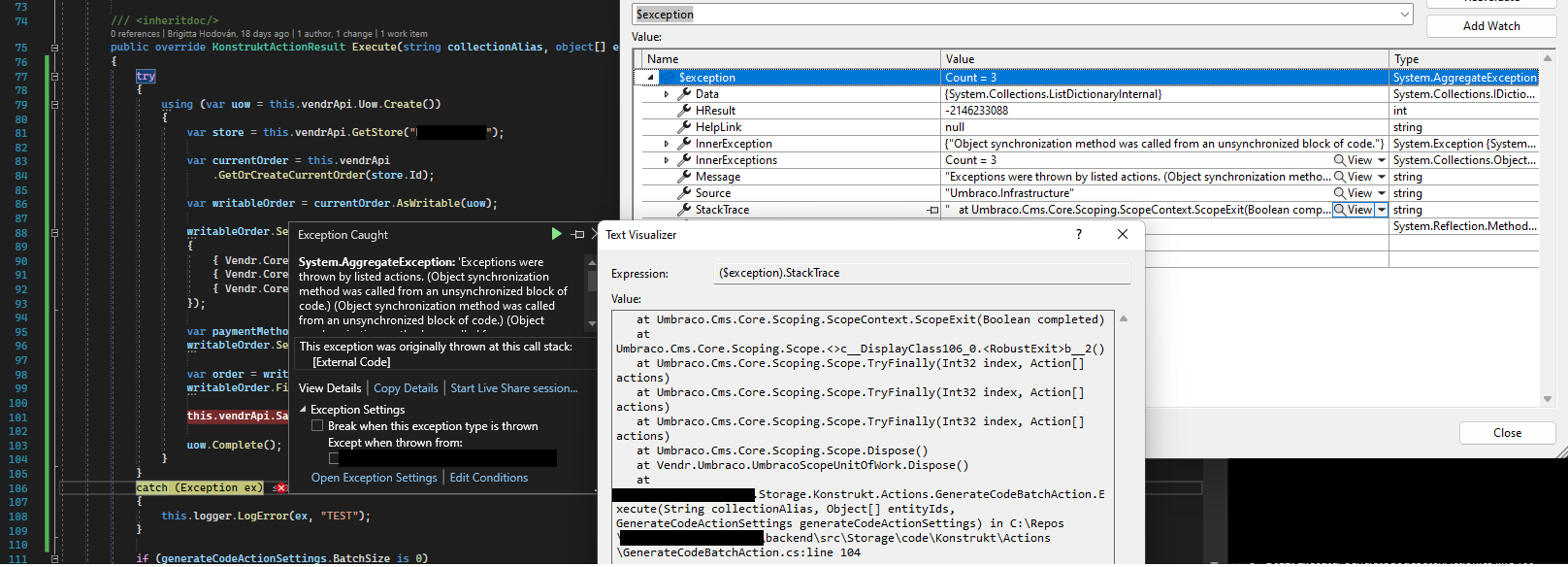Click the red error icon beside catch line
The width and height of the screenshot is (1568, 567).
[280, 488]
